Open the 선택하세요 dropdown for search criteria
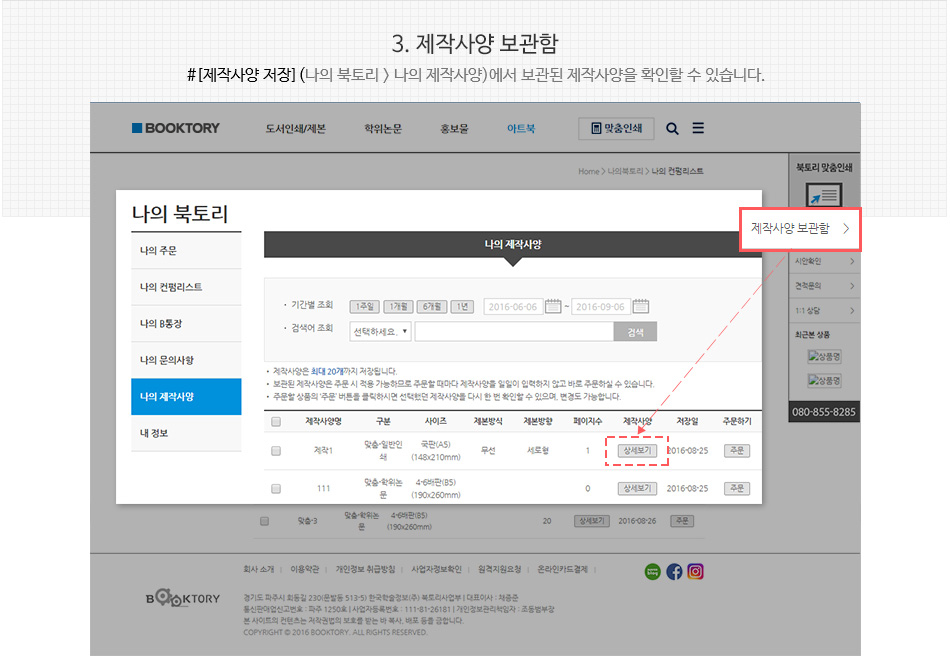This screenshot has height=658, width=950. coord(378,332)
